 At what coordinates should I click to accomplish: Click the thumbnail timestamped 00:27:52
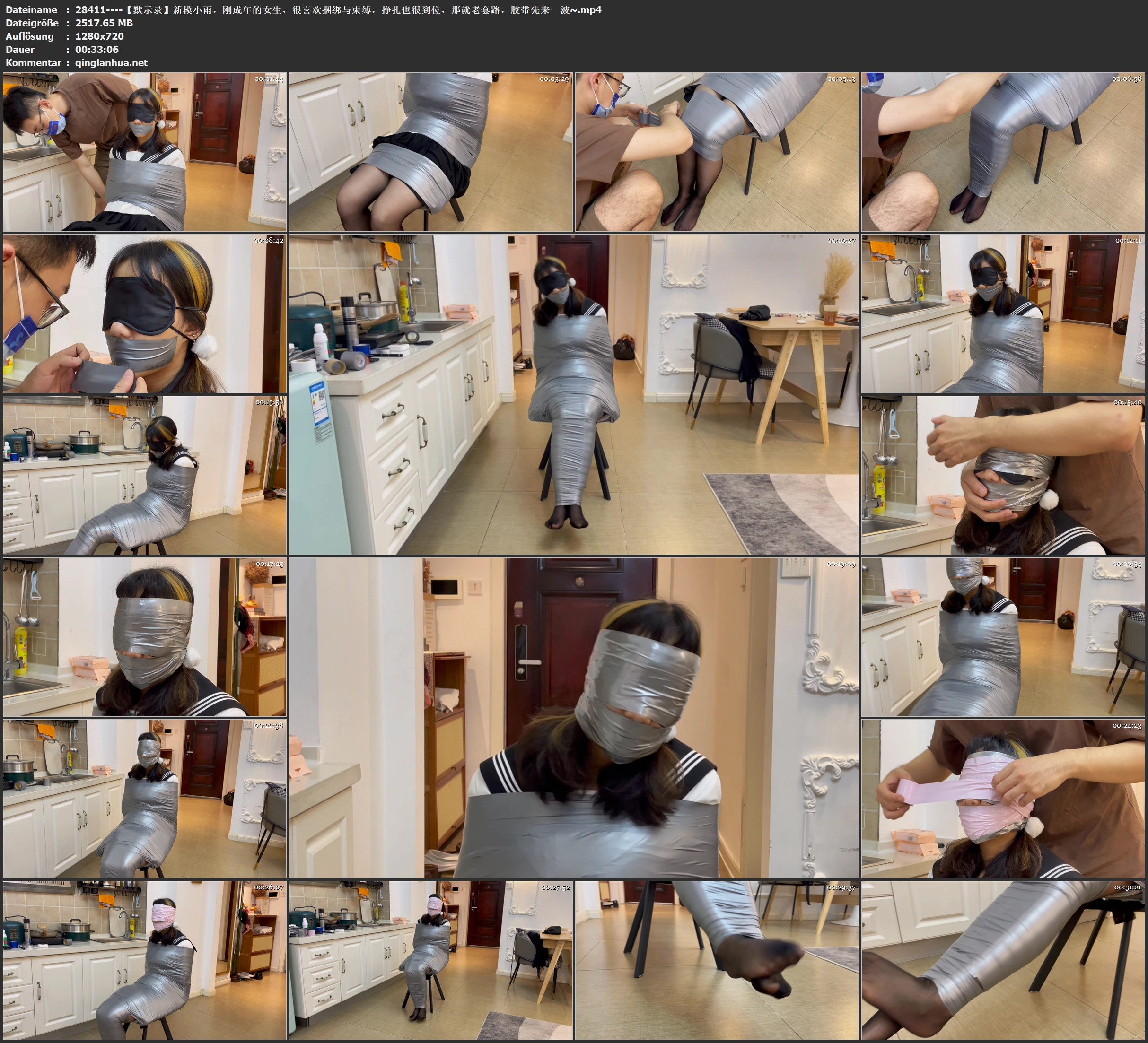coord(430,960)
